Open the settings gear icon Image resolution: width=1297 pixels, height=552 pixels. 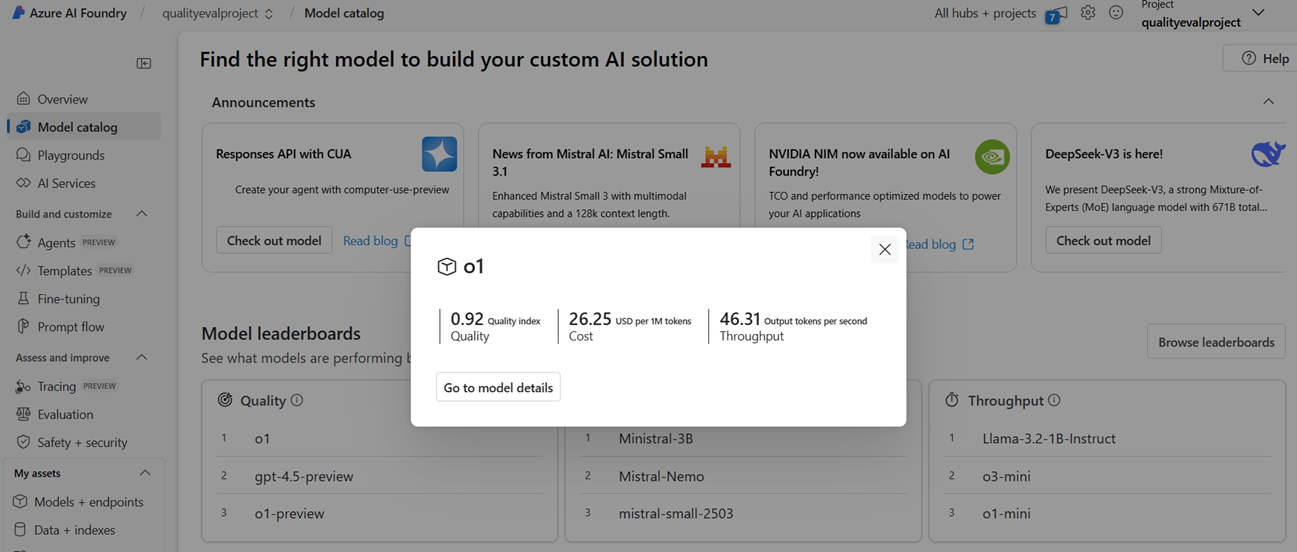pyautogui.click(x=1087, y=13)
